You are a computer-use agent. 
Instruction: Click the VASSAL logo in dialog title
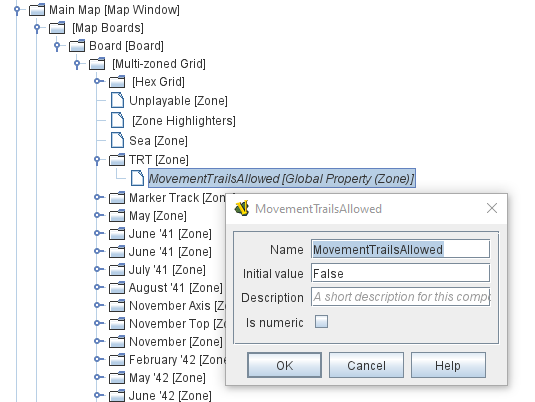click(x=242, y=208)
